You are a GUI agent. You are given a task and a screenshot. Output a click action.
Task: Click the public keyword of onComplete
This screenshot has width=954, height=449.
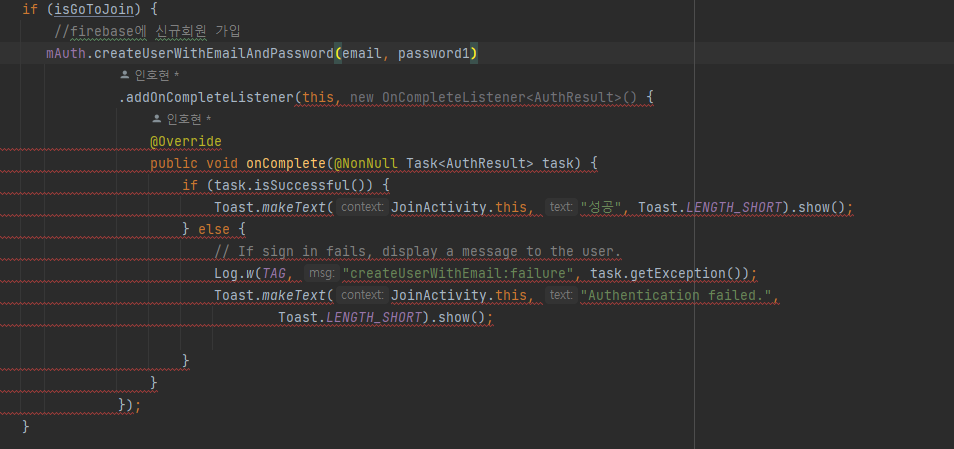pyautogui.click(x=174, y=163)
